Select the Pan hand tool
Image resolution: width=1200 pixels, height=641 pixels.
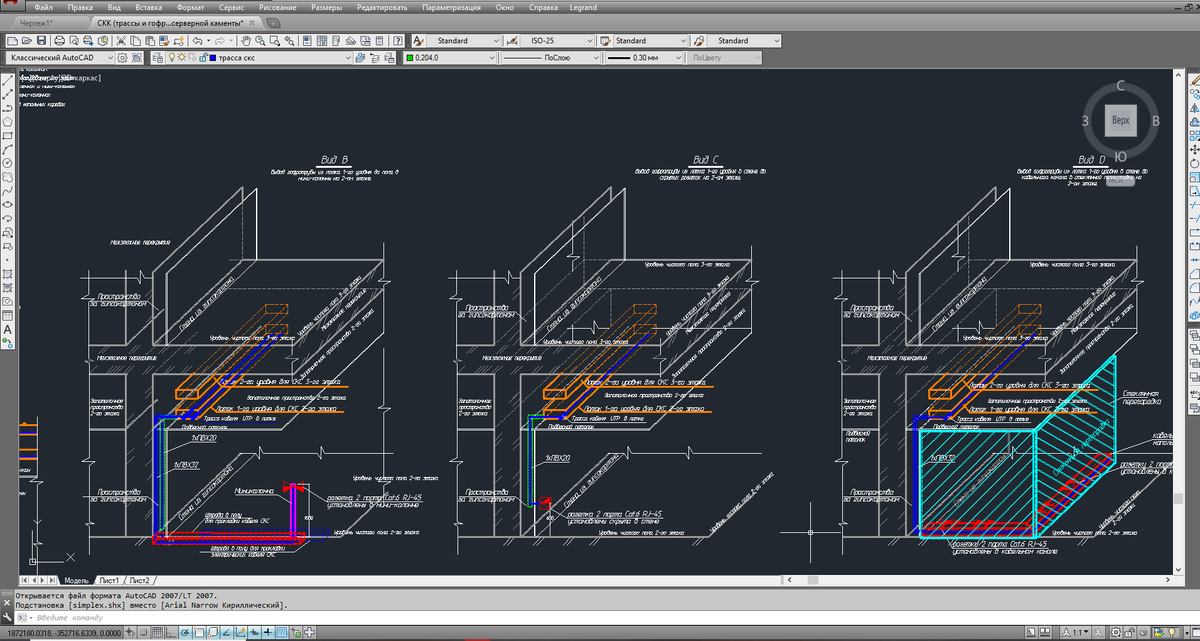(x=245, y=41)
